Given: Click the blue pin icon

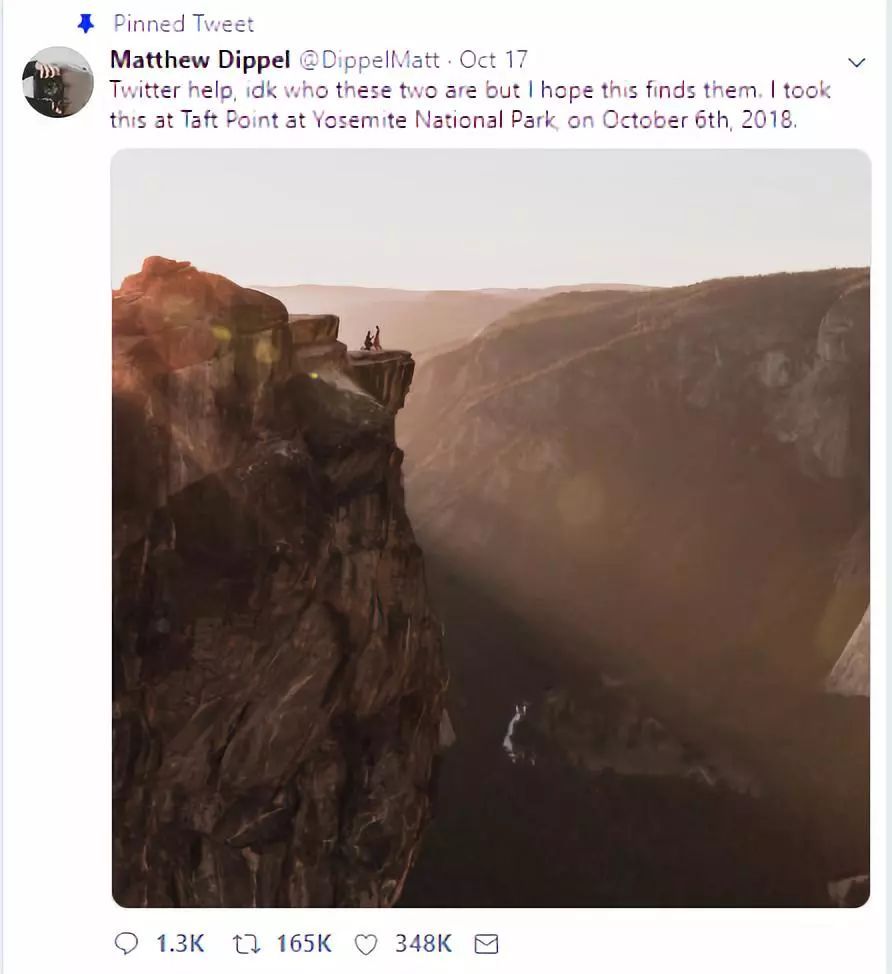Looking at the screenshot, I should click(87, 23).
